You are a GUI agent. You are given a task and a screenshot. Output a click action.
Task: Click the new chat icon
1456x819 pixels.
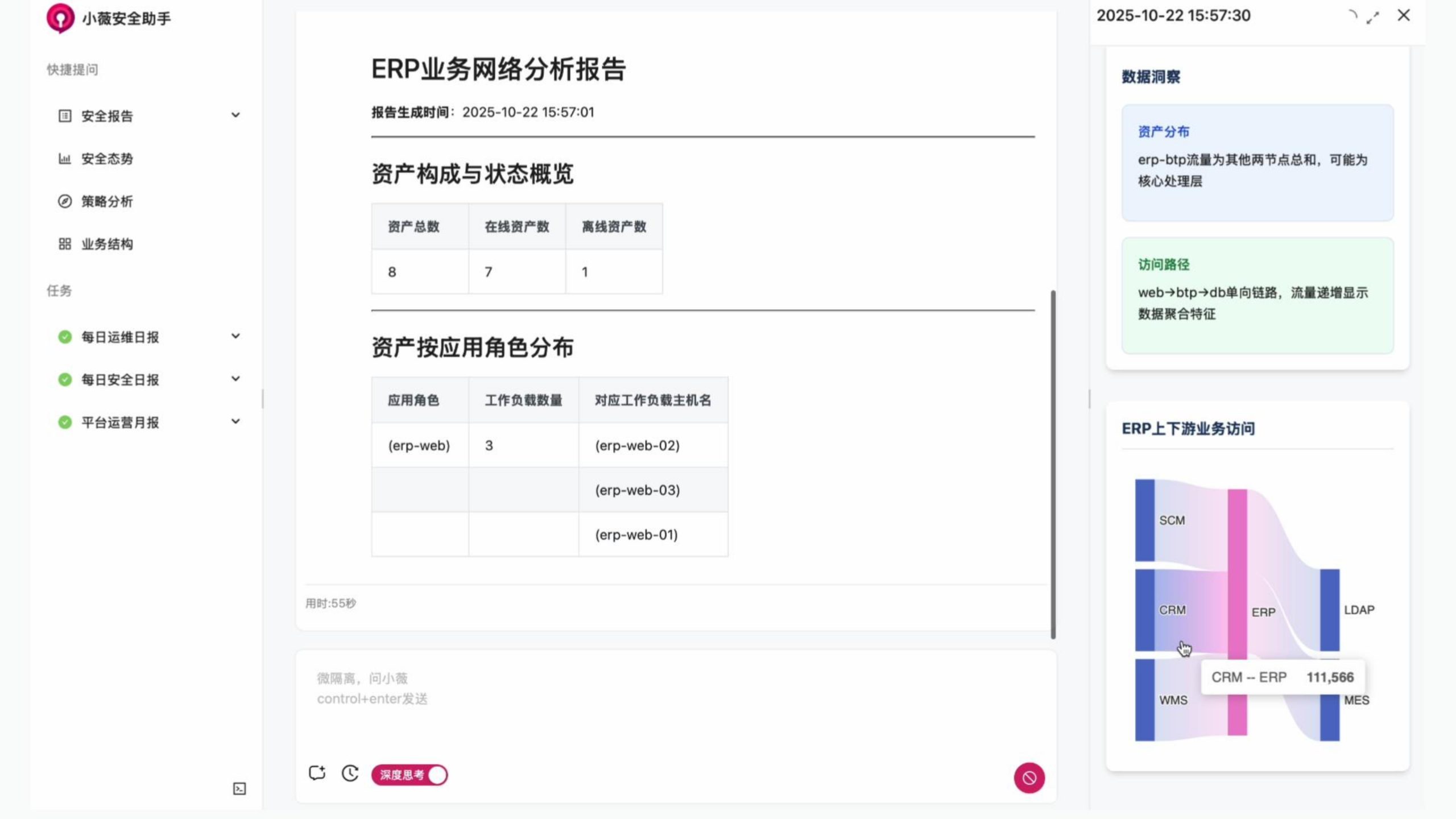317,773
